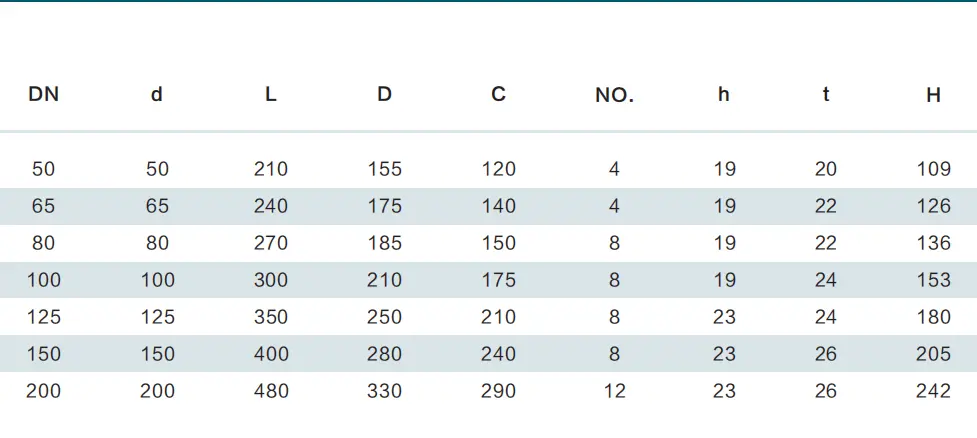
Task: Select the D value 185
Action: (x=384, y=243)
